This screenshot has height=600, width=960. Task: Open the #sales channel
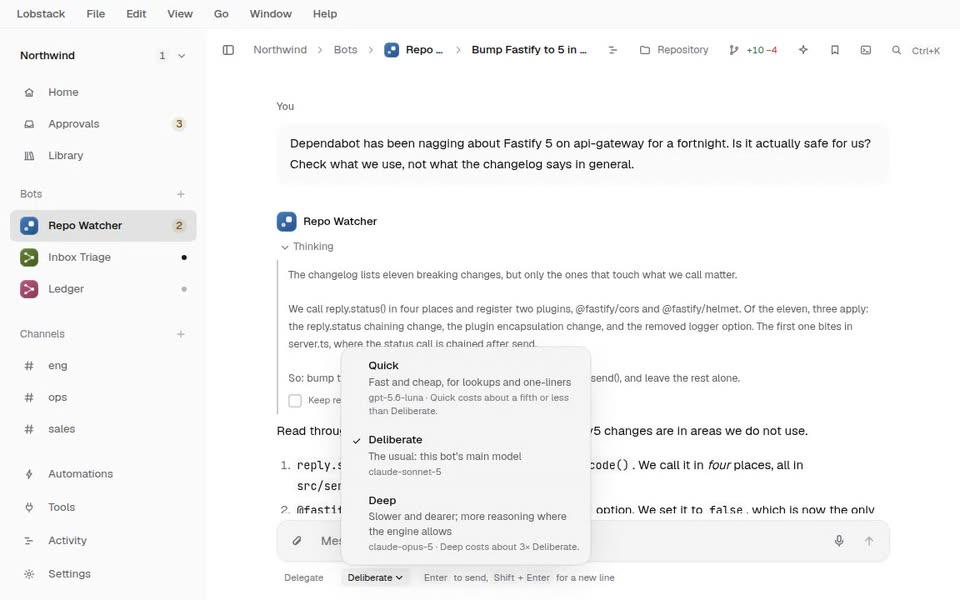tap(103, 429)
